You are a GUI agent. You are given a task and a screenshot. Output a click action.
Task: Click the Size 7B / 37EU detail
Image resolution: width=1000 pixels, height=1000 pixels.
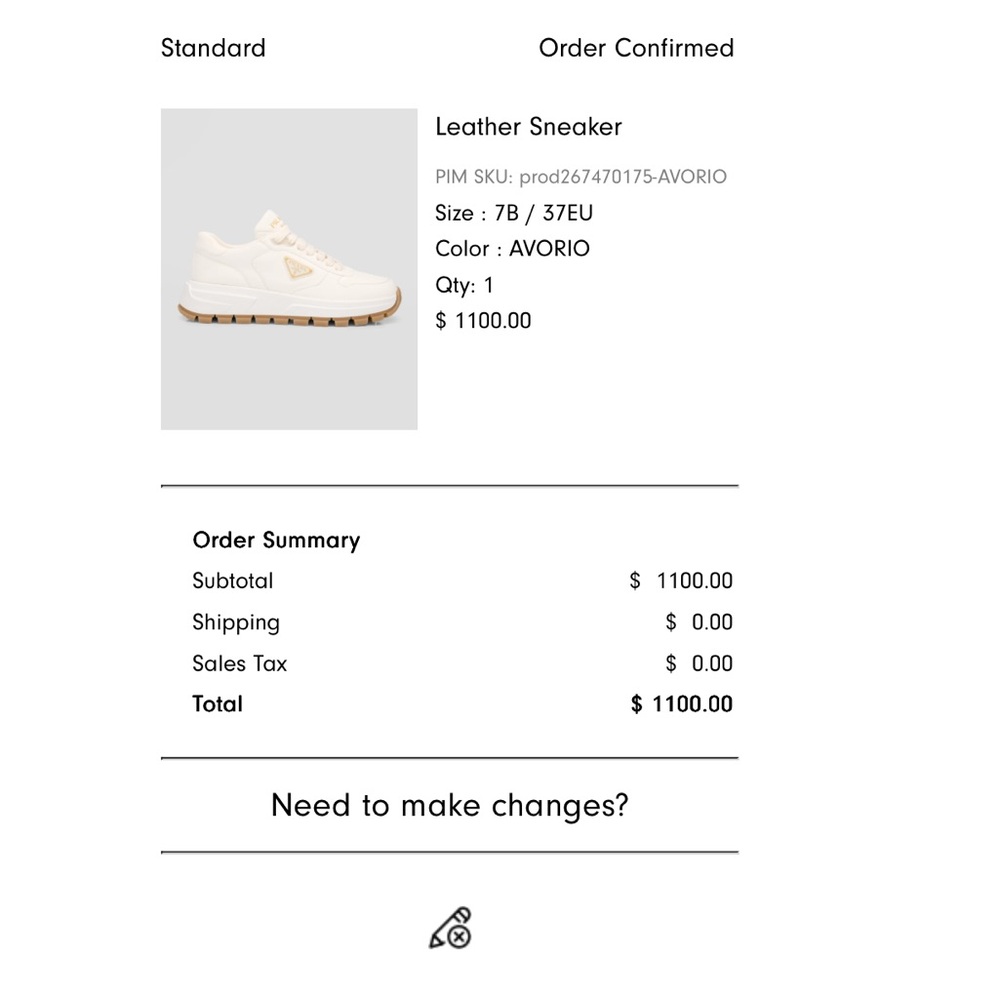[513, 212]
